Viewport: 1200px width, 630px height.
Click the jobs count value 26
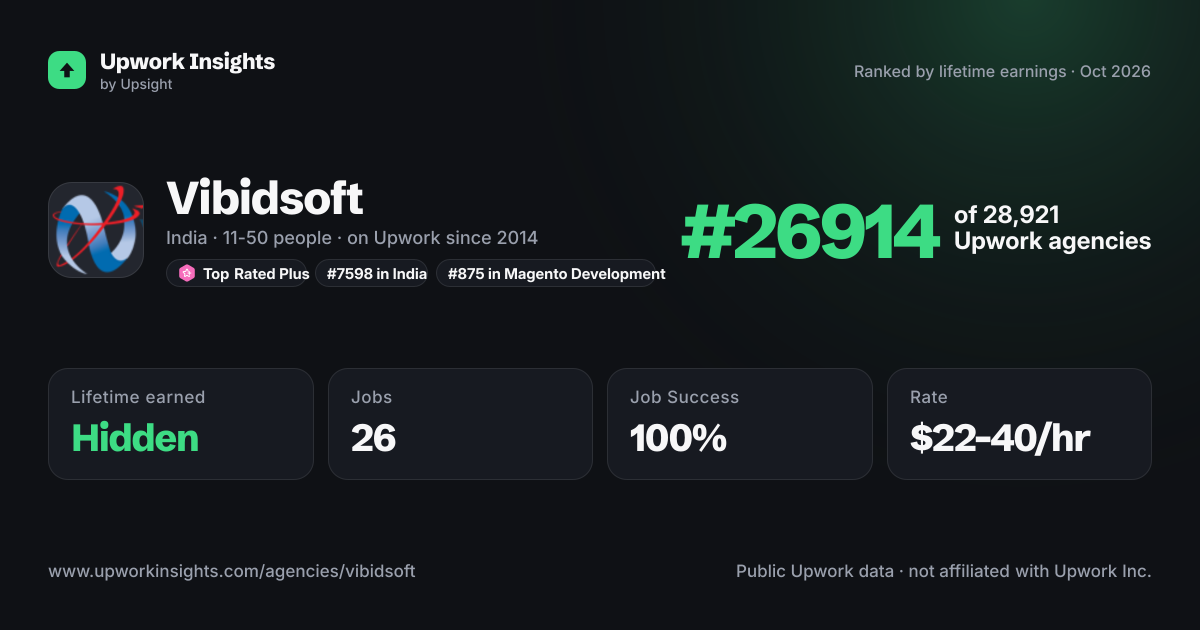click(373, 438)
